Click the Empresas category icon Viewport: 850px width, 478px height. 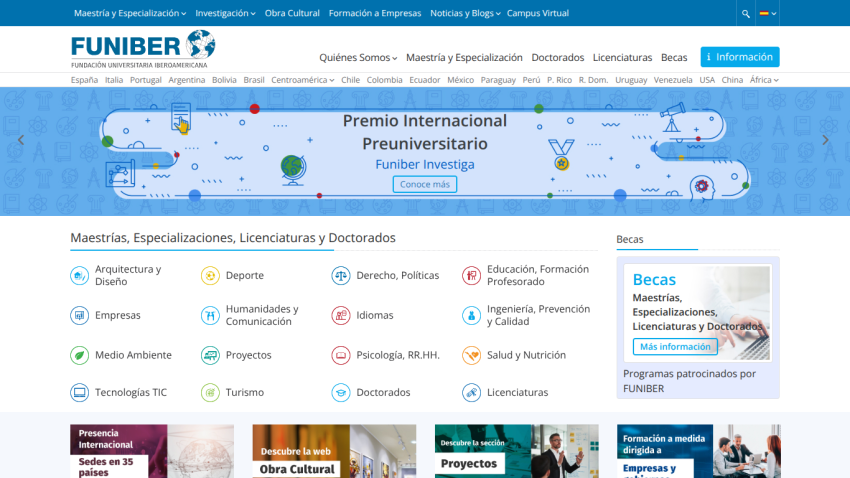pyautogui.click(x=80, y=315)
